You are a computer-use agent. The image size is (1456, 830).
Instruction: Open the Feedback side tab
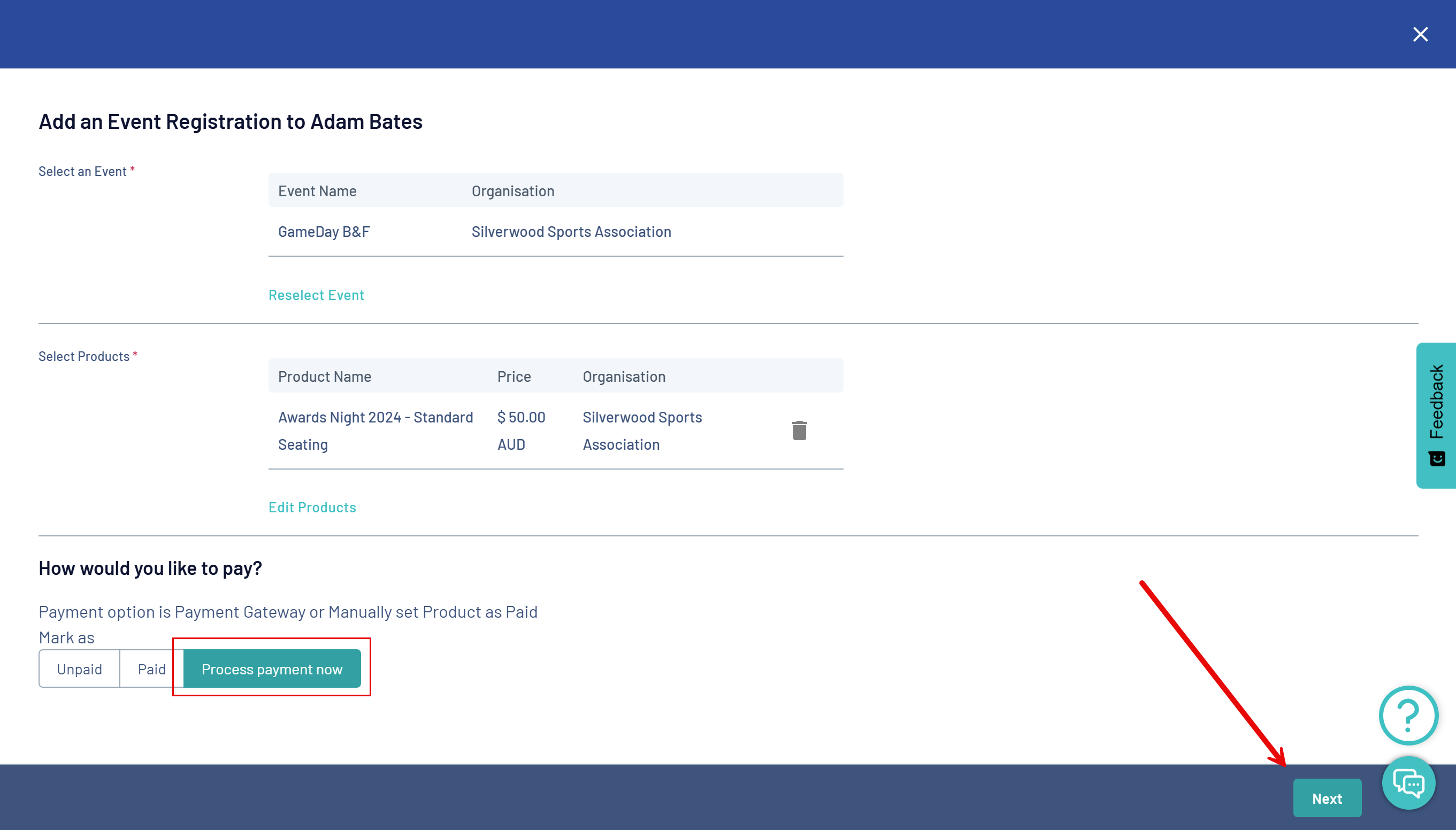[1436, 402]
